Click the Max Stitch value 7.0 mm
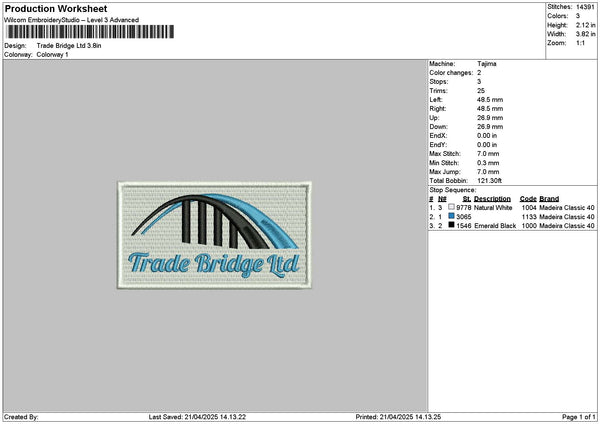 [488, 153]
